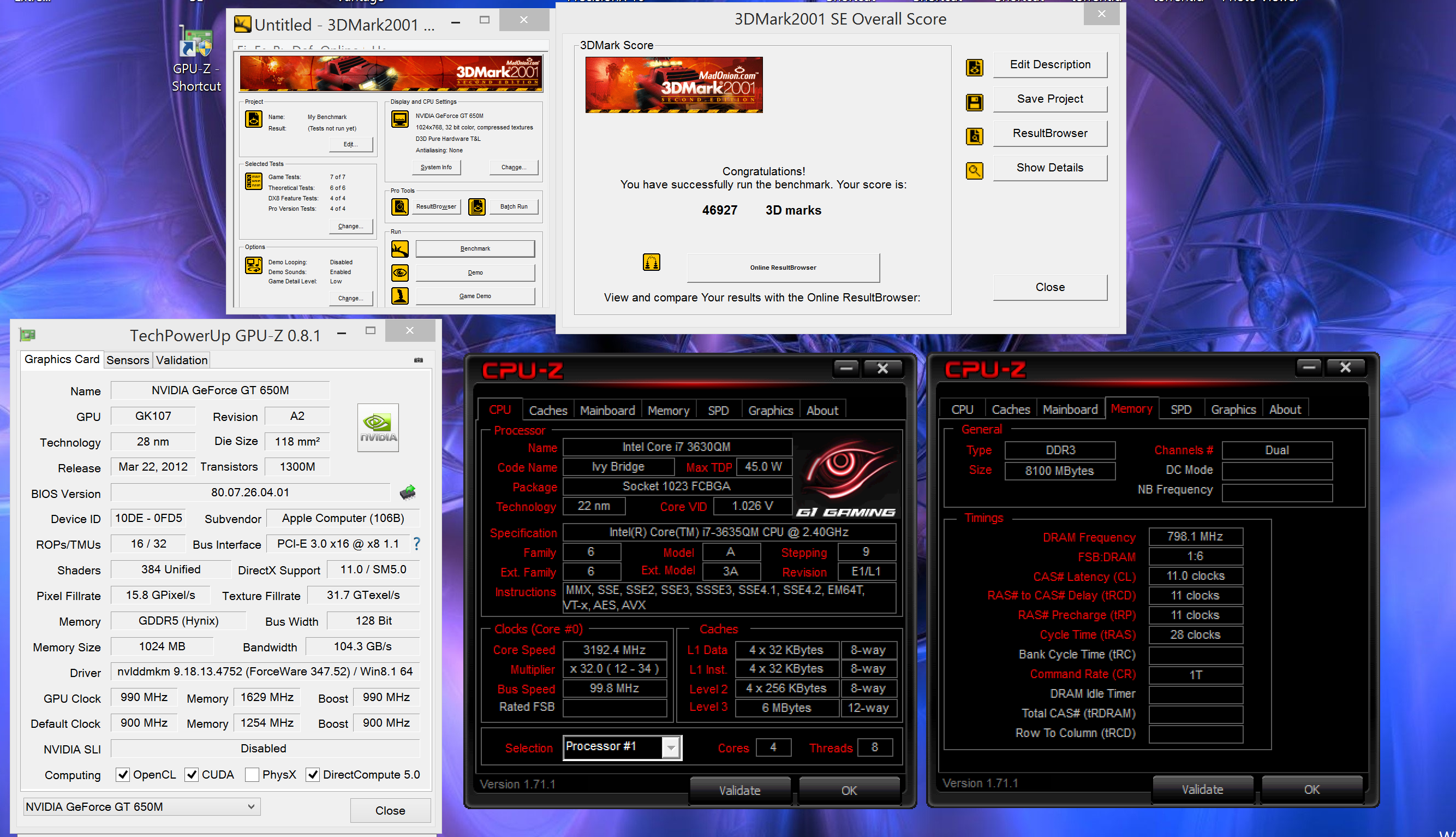1456x837 pixels.
Task: Click the ResultBrowser icon under Pro Tools
Action: 399,206
